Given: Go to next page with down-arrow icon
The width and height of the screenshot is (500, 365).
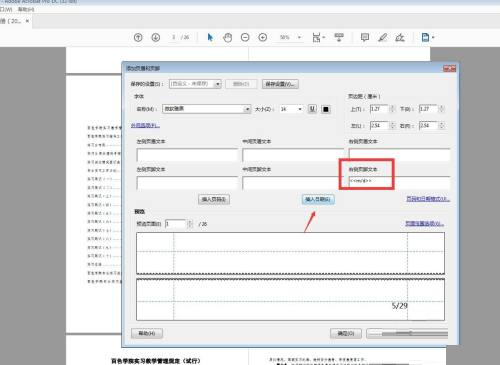Looking at the screenshot, I should [x=156, y=37].
